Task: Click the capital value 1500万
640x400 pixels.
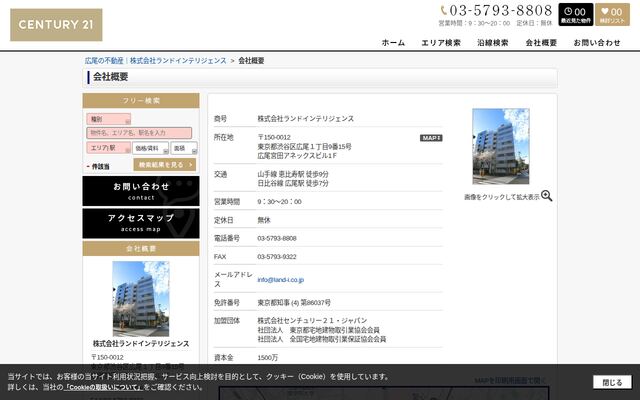Action: coord(267,358)
